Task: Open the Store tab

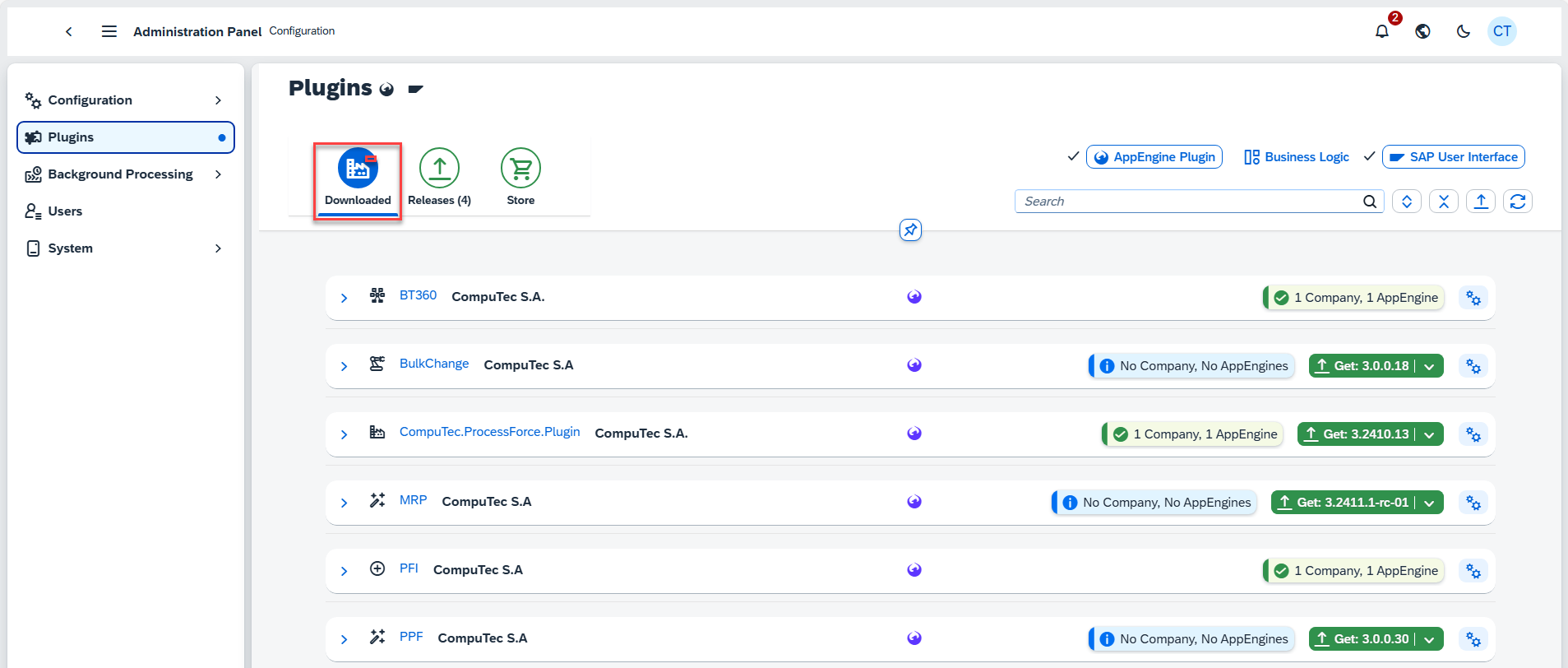Action: tap(520, 178)
